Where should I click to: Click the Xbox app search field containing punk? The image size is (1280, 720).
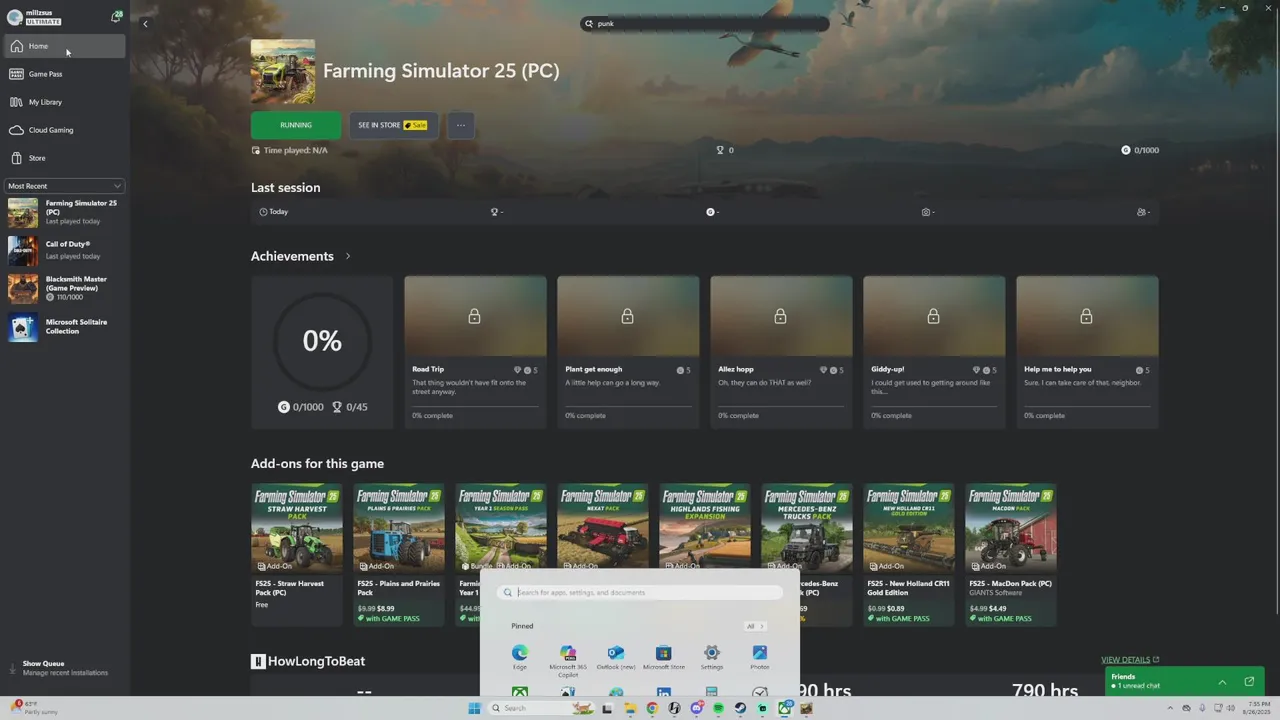click(705, 23)
